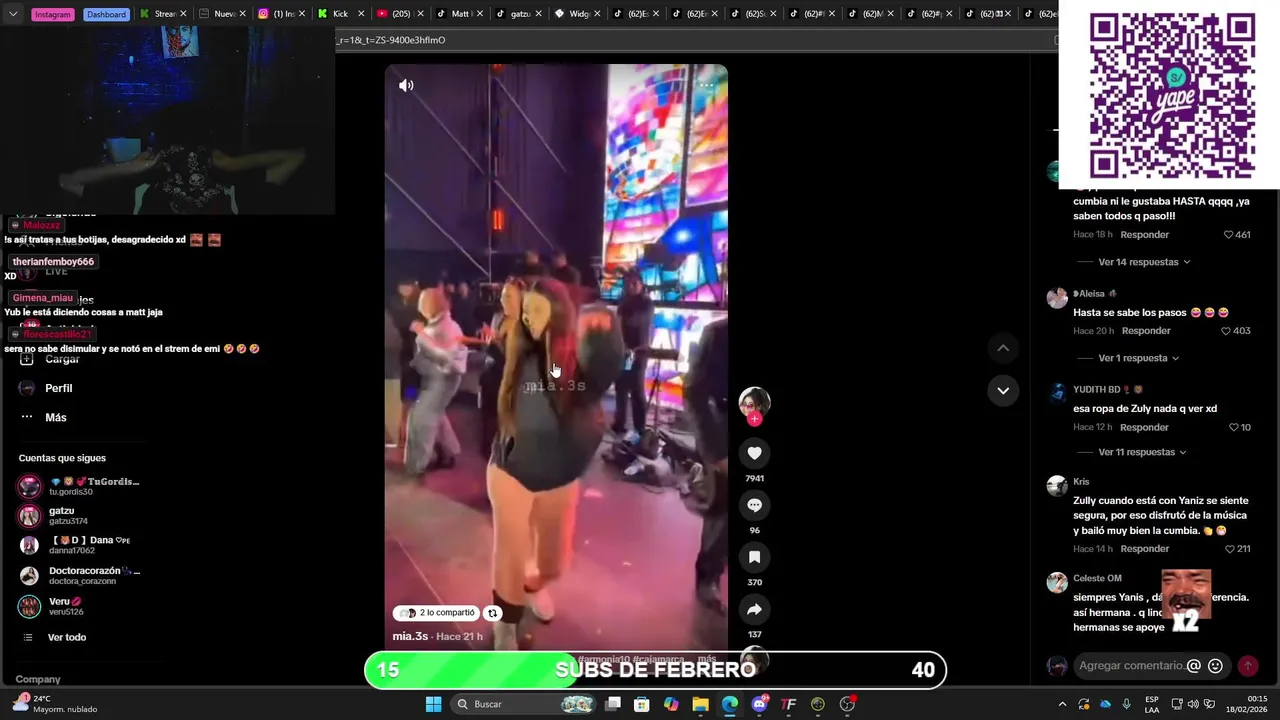Switch to the Instagram pink tab group
The image size is (1280, 720).
[52, 14]
